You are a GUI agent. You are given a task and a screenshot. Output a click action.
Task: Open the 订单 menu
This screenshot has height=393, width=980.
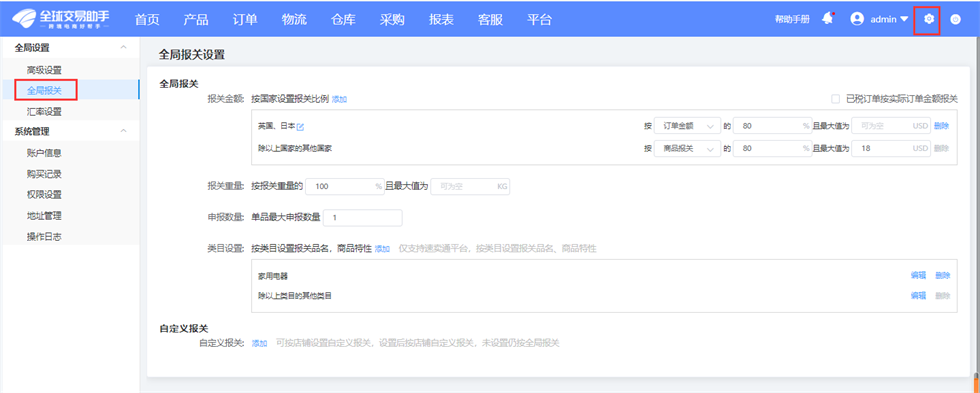pyautogui.click(x=245, y=19)
